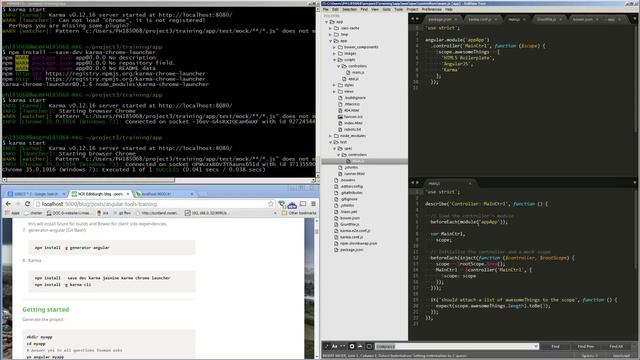Collapse the scripts folder
The width and height of the screenshot is (640, 360).
click(335, 60)
